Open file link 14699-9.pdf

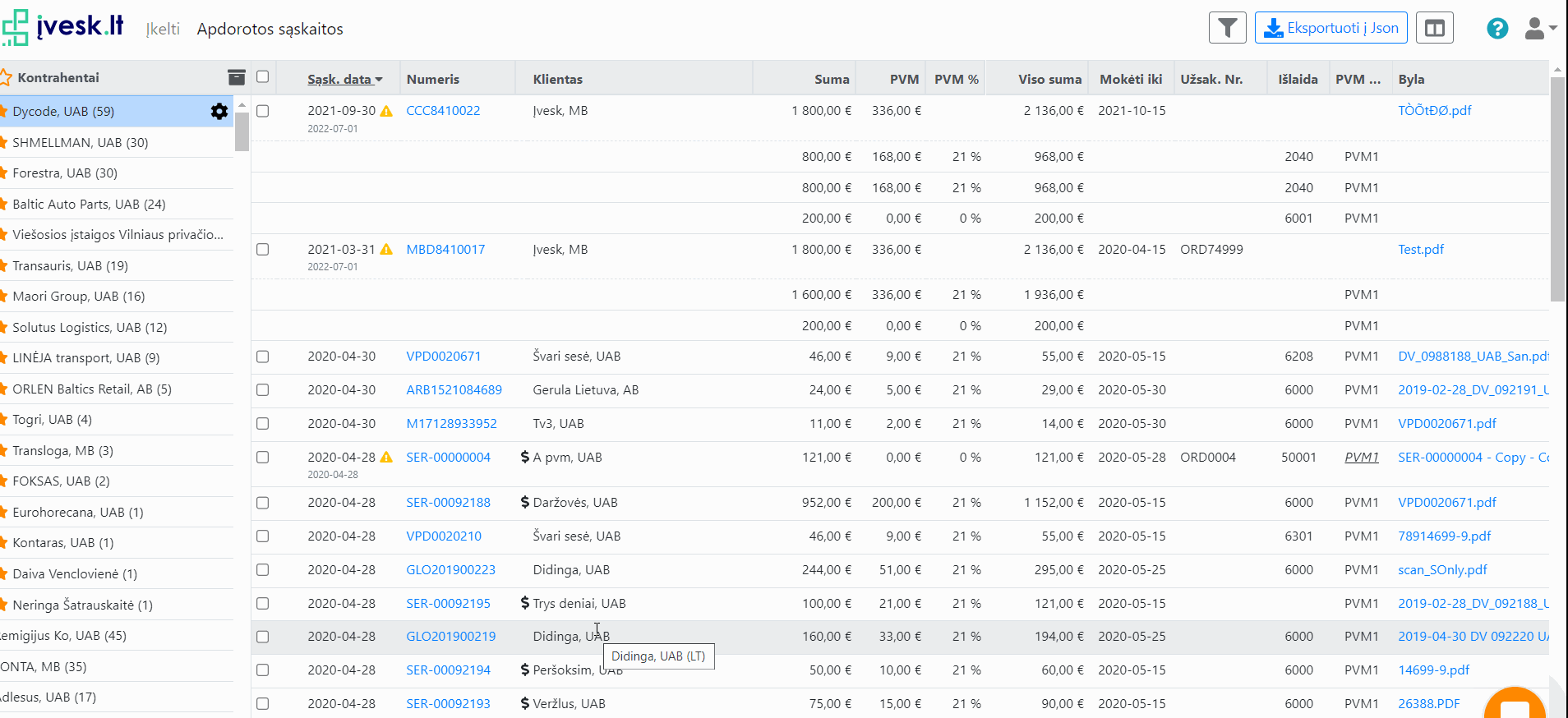click(1433, 670)
